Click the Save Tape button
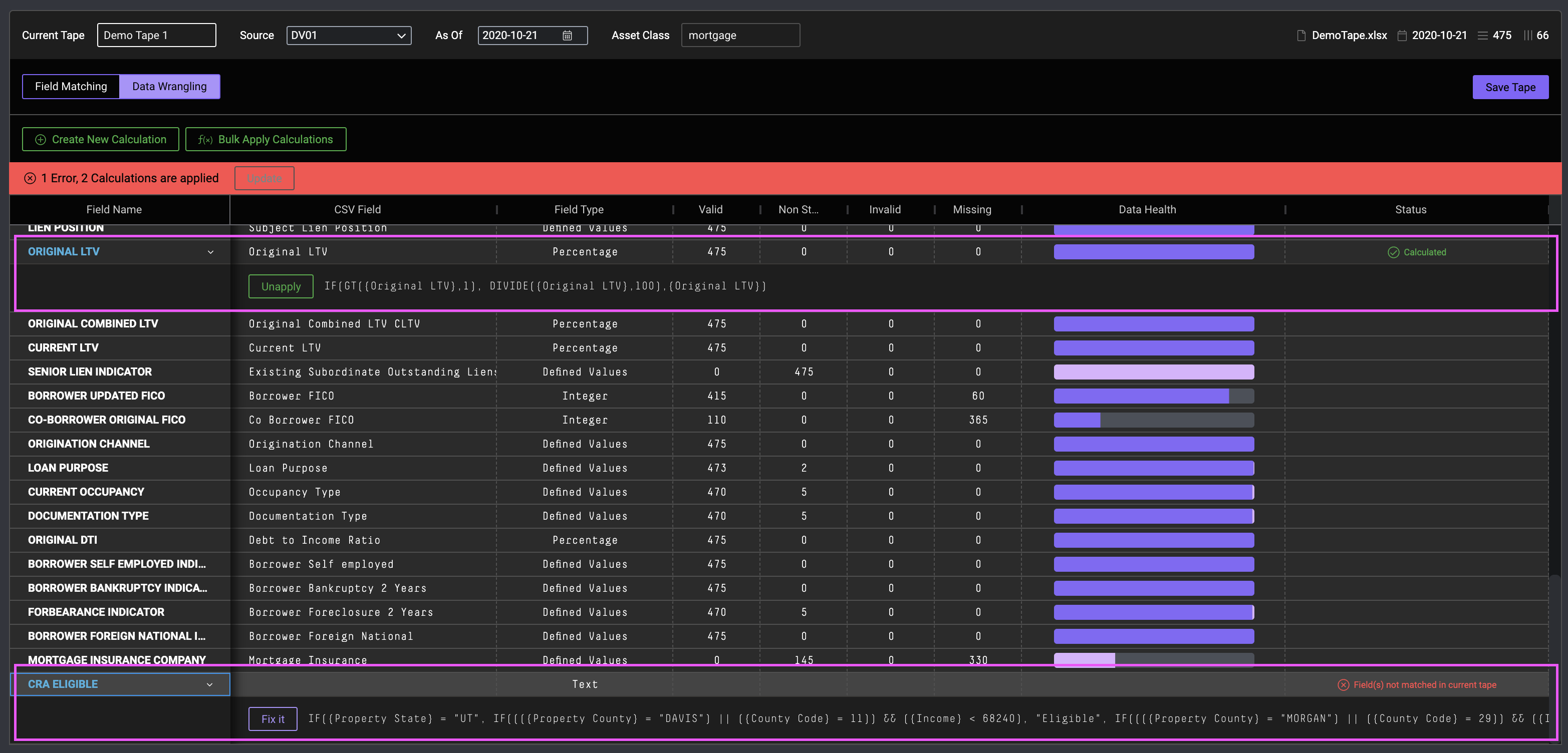This screenshot has width=1568, height=753. pyautogui.click(x=1509, y=87)
